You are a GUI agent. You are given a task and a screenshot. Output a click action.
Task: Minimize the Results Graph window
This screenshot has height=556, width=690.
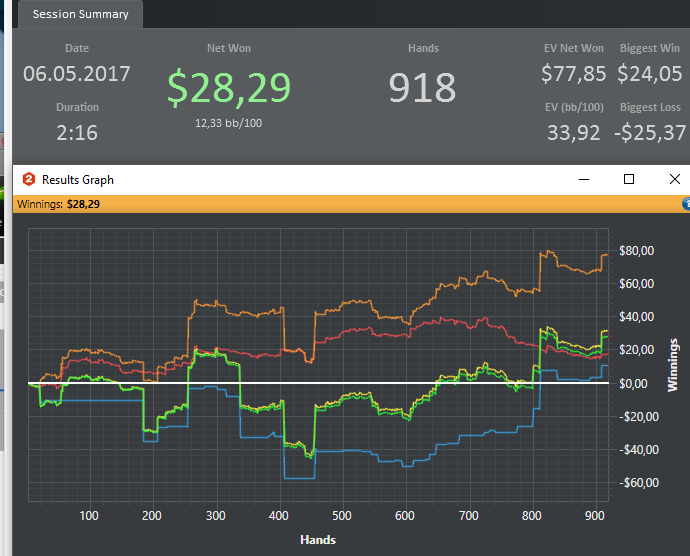(584, 179)
